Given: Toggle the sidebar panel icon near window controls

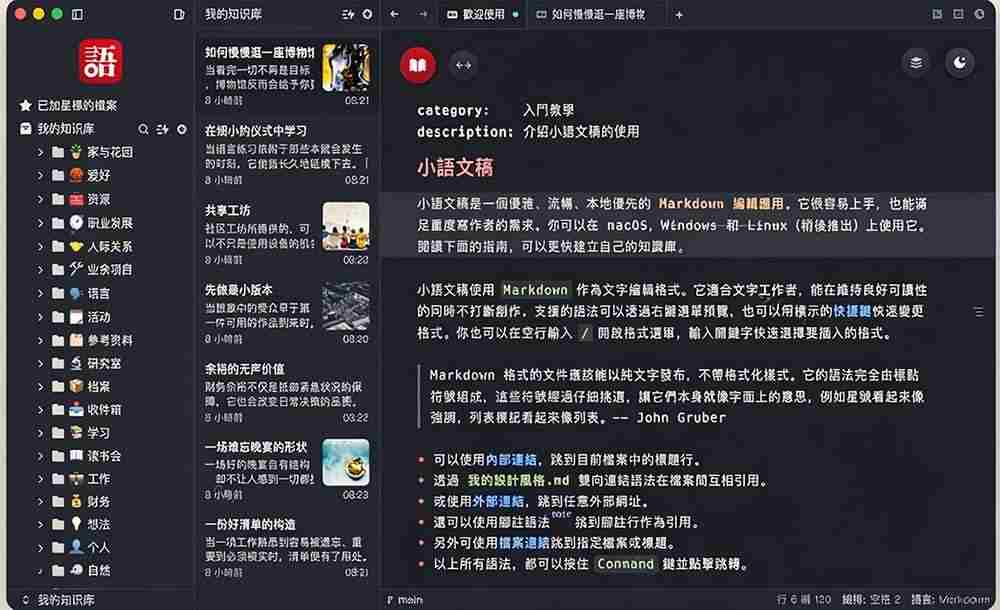Looking at the screenshot, I should pos(77,14).
